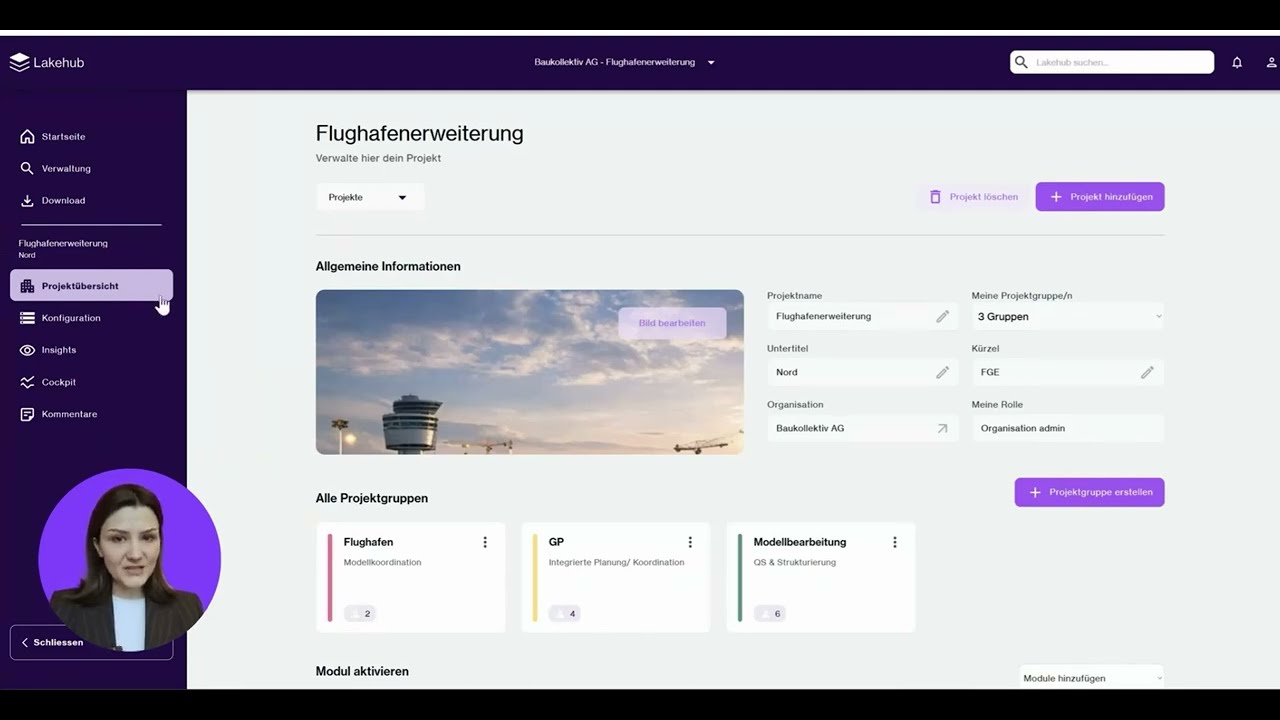Edit Kürzel with the pencil icon

(1147, 372)
